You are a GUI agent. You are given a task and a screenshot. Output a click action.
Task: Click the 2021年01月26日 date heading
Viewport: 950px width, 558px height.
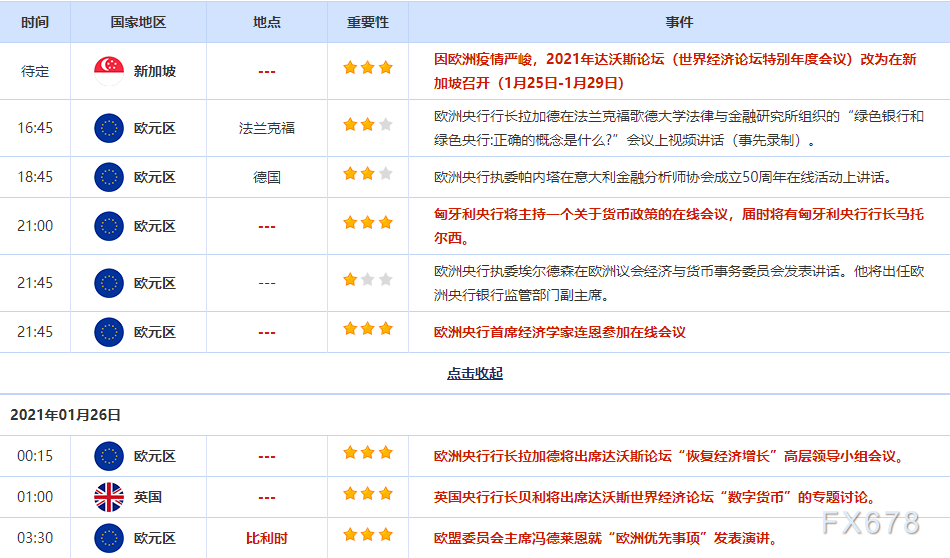tap(65, 414)
